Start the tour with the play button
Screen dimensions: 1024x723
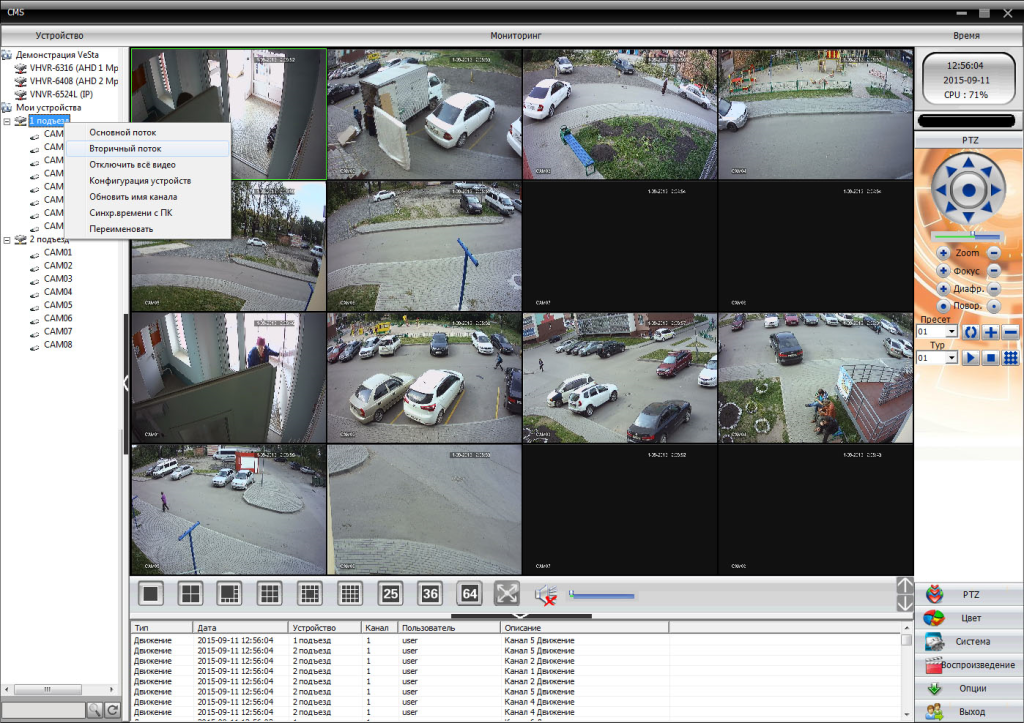click(970, 357)
